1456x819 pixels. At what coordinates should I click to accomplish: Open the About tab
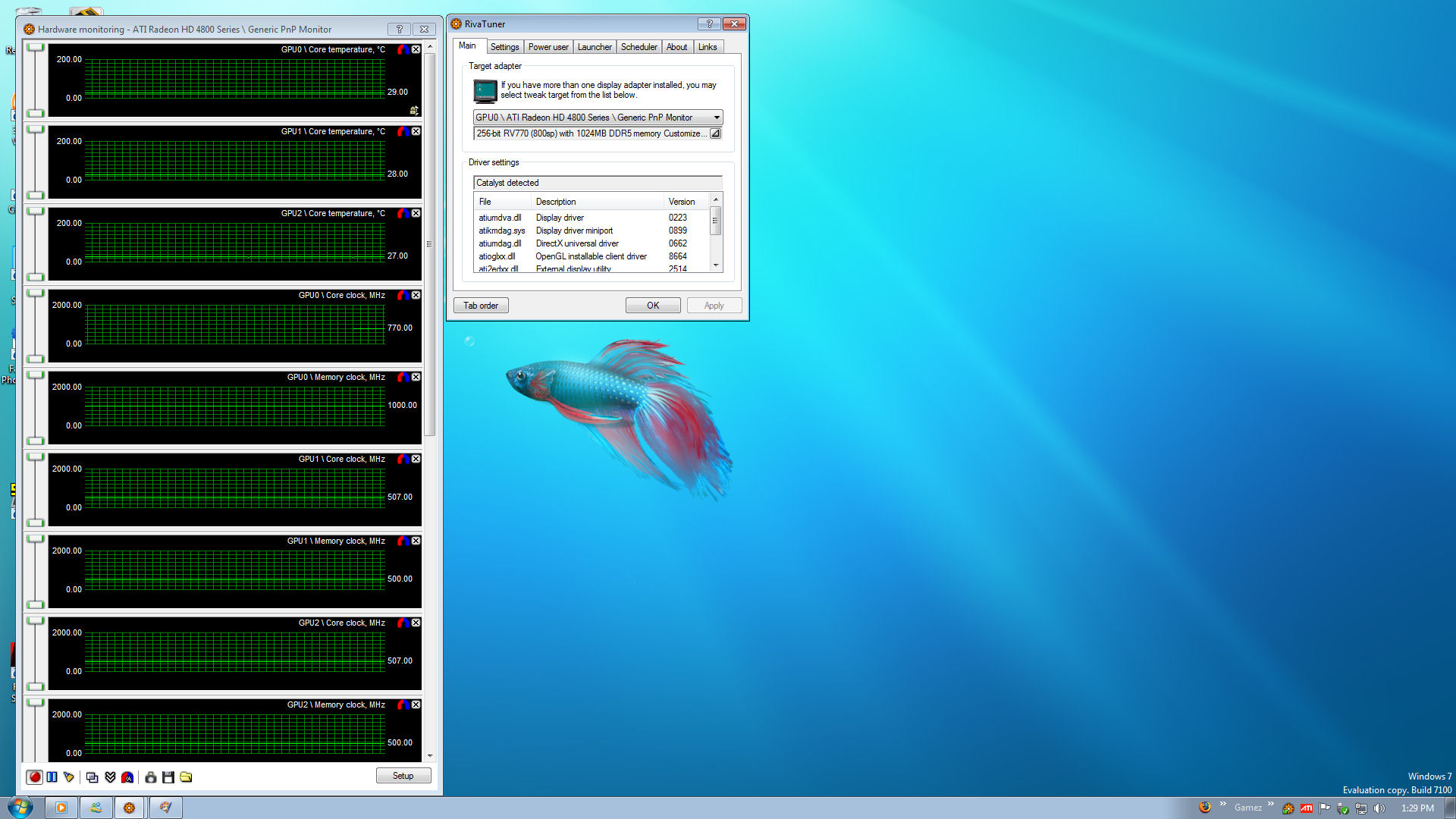point(677,47)
